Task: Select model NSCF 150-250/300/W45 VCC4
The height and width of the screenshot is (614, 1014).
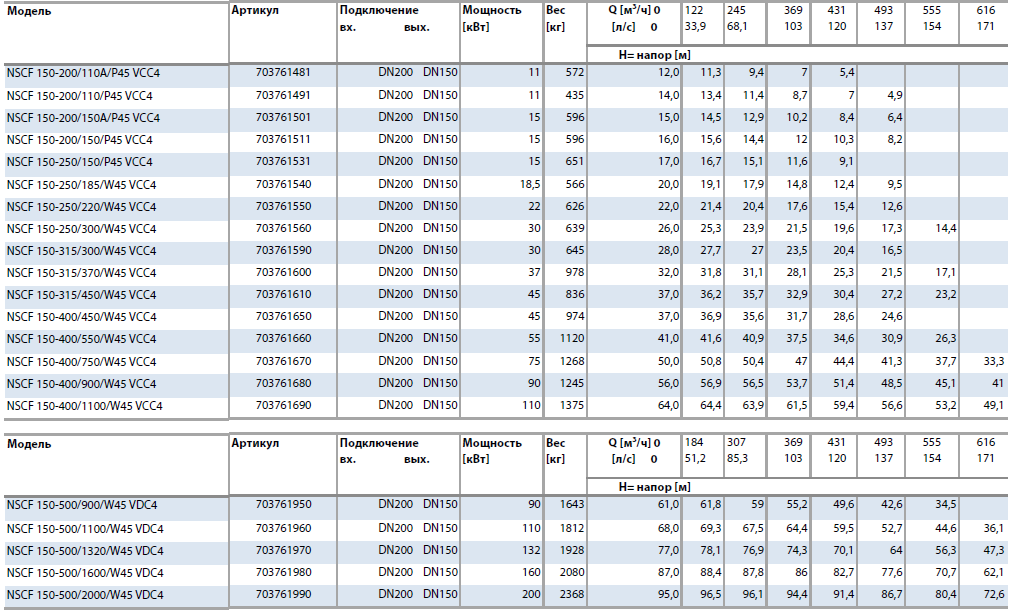Action: 82,228
